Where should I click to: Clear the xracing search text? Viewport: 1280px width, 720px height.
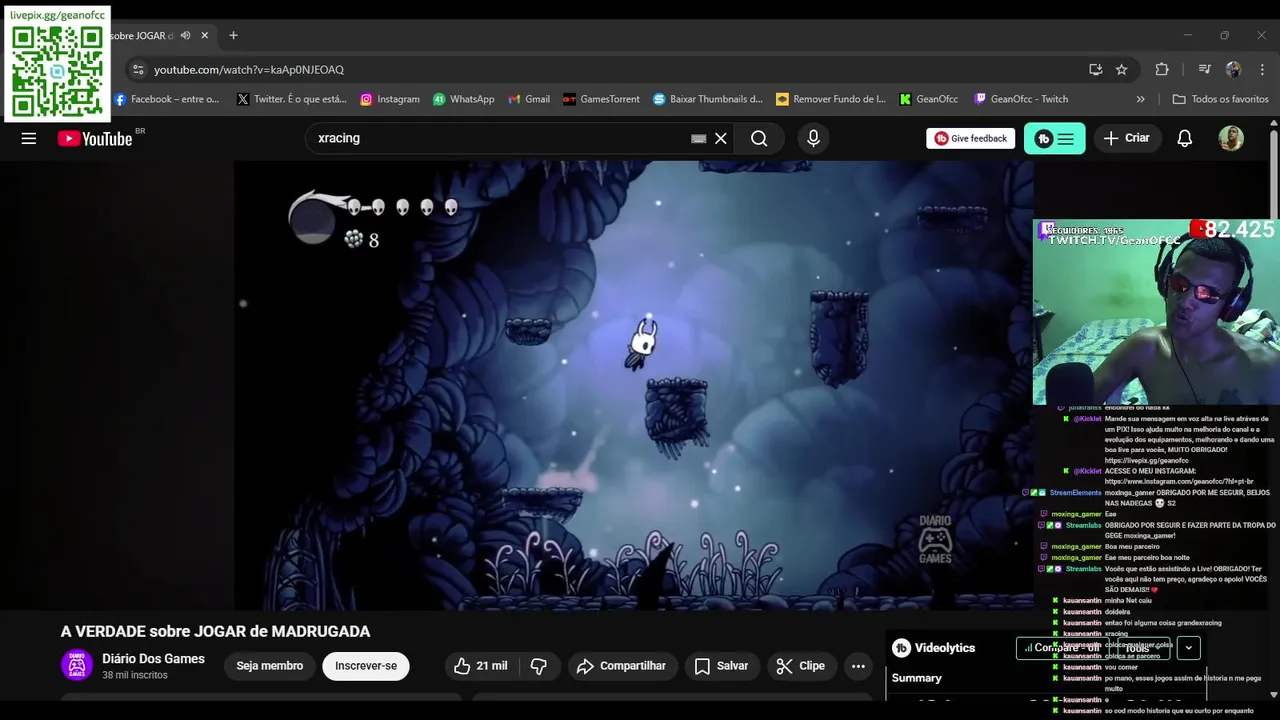(720, 139)
